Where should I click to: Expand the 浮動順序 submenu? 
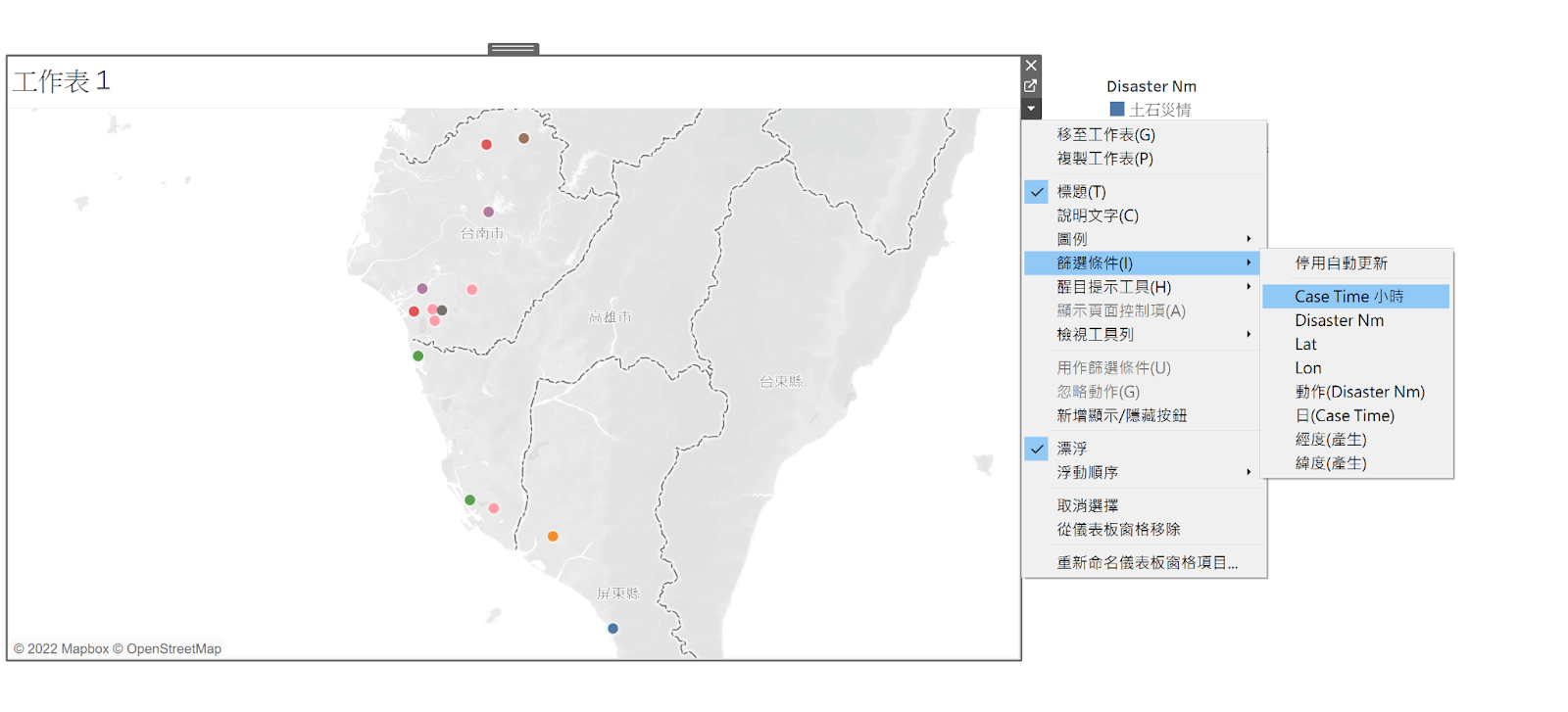pyautogui.click(x=1142, y=472)
